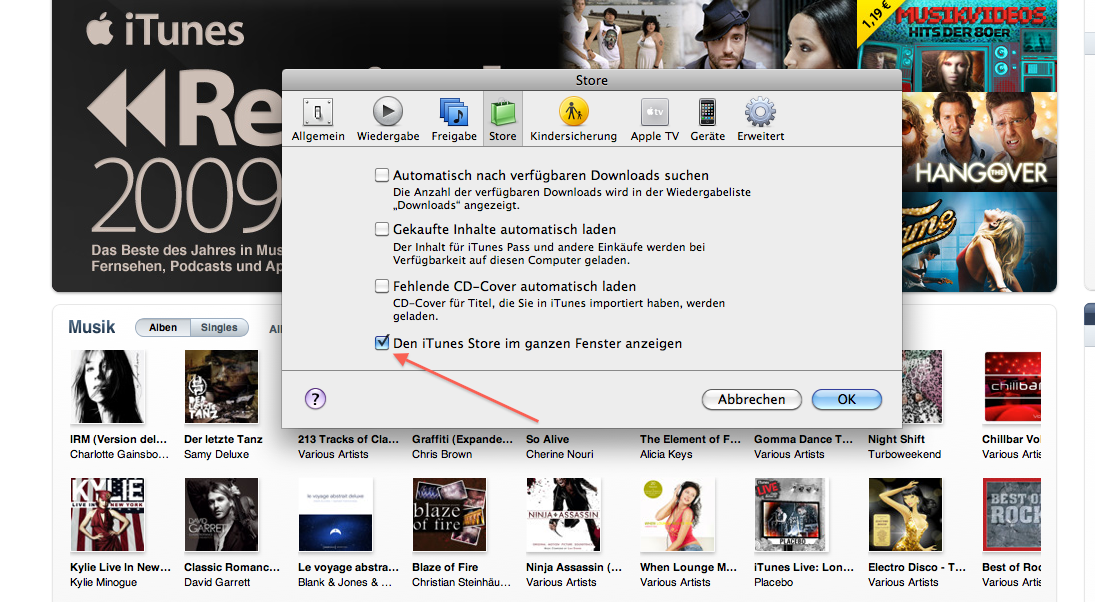Open the Blaze of Fire album cover
Image resolution: width=1095 pixels, height=602 pixels.
(449, 515)
